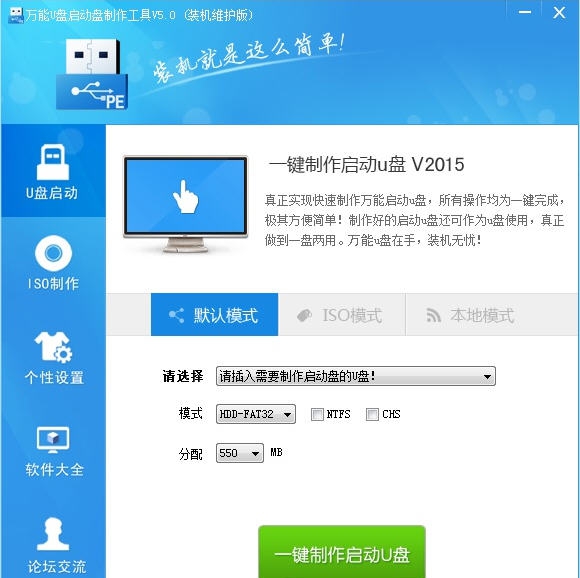Enable the NTFS checkbox
The height and width of the screenshot is (578, 580).
tap(317, 414)
